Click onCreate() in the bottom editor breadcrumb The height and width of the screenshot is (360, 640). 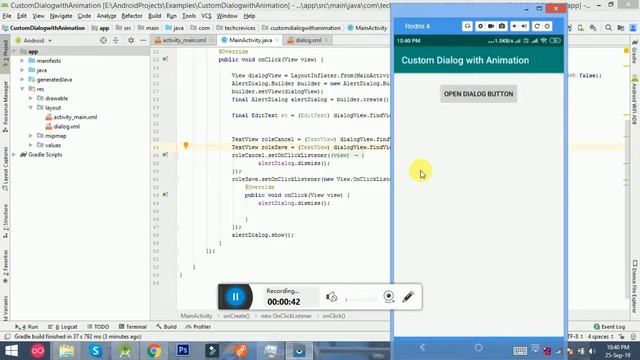(x=236, y=316)
